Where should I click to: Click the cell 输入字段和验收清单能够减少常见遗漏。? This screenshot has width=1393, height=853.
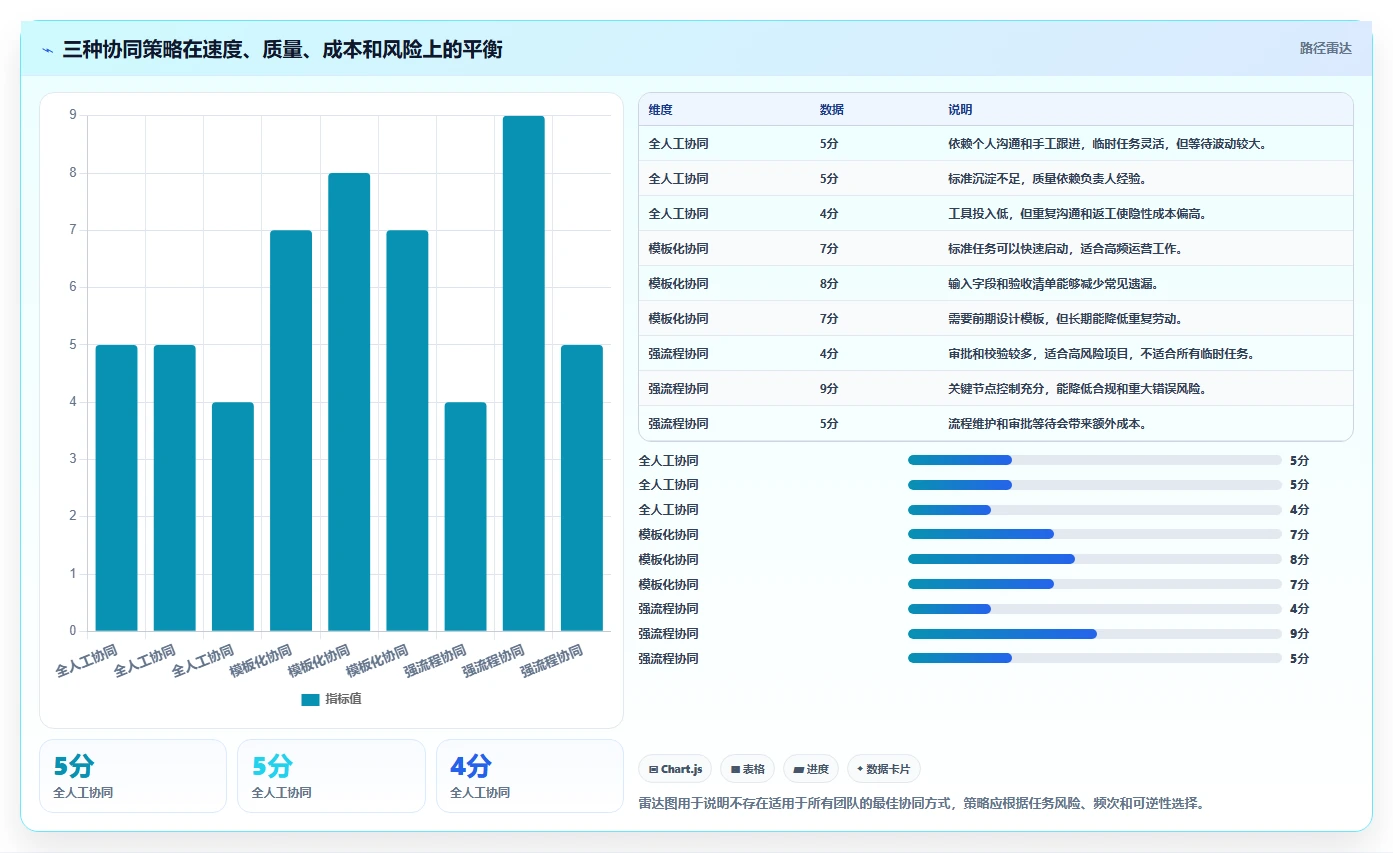point(1053,284)
